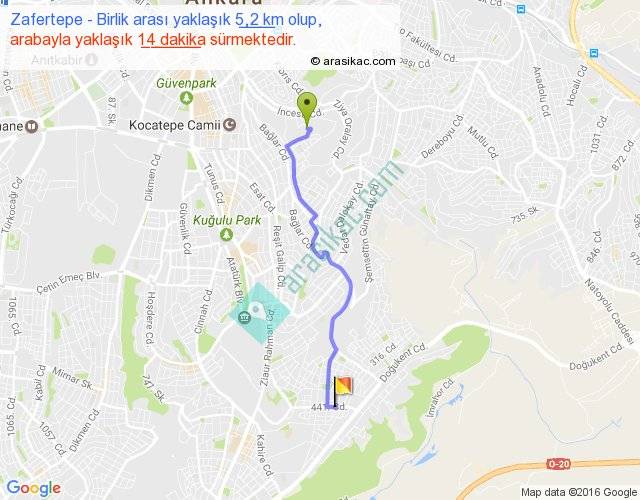Click the arasikac.com copyright text
The height and width of the screenshot is (500, 640).
353,61
